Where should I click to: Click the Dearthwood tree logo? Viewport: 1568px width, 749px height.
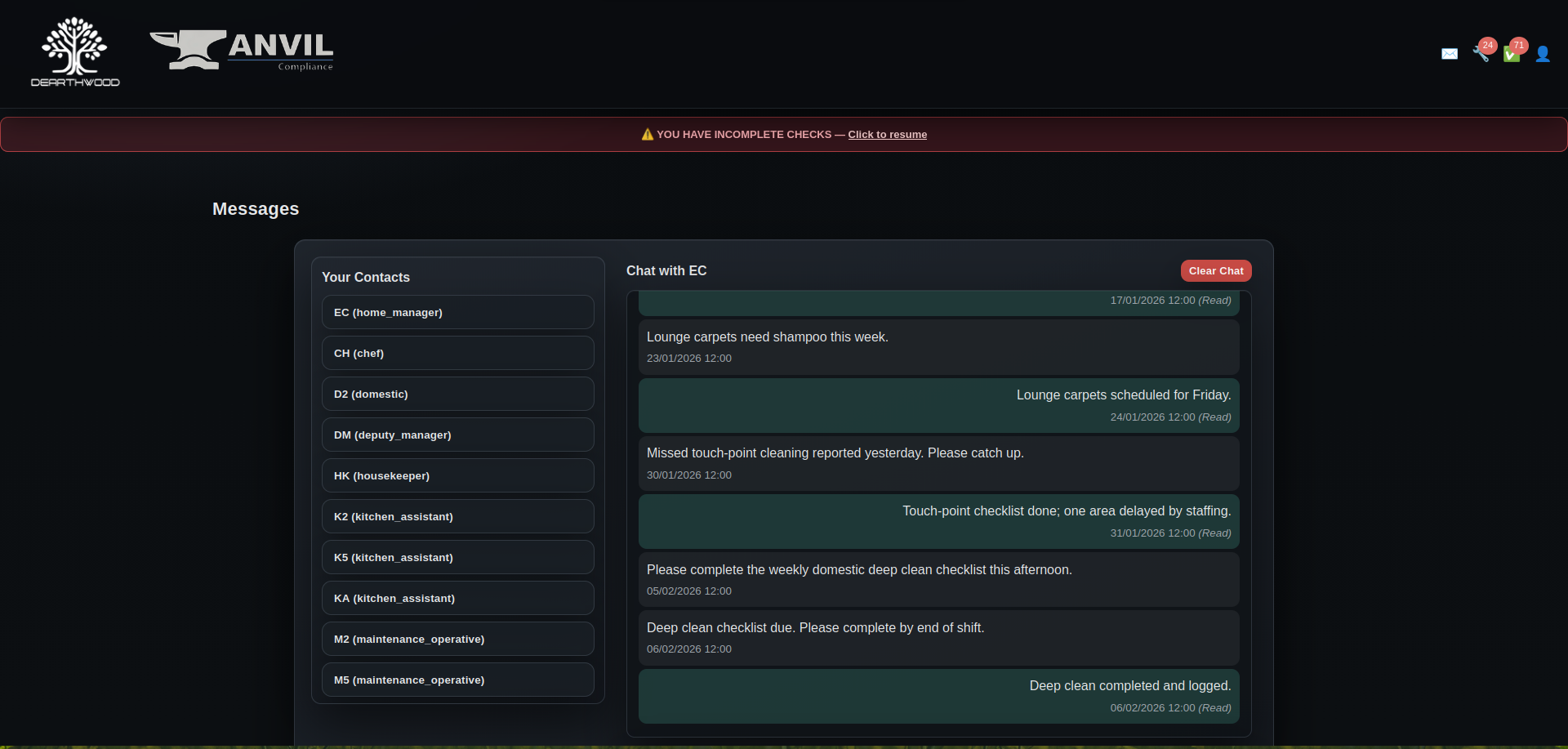click(75, 52)
